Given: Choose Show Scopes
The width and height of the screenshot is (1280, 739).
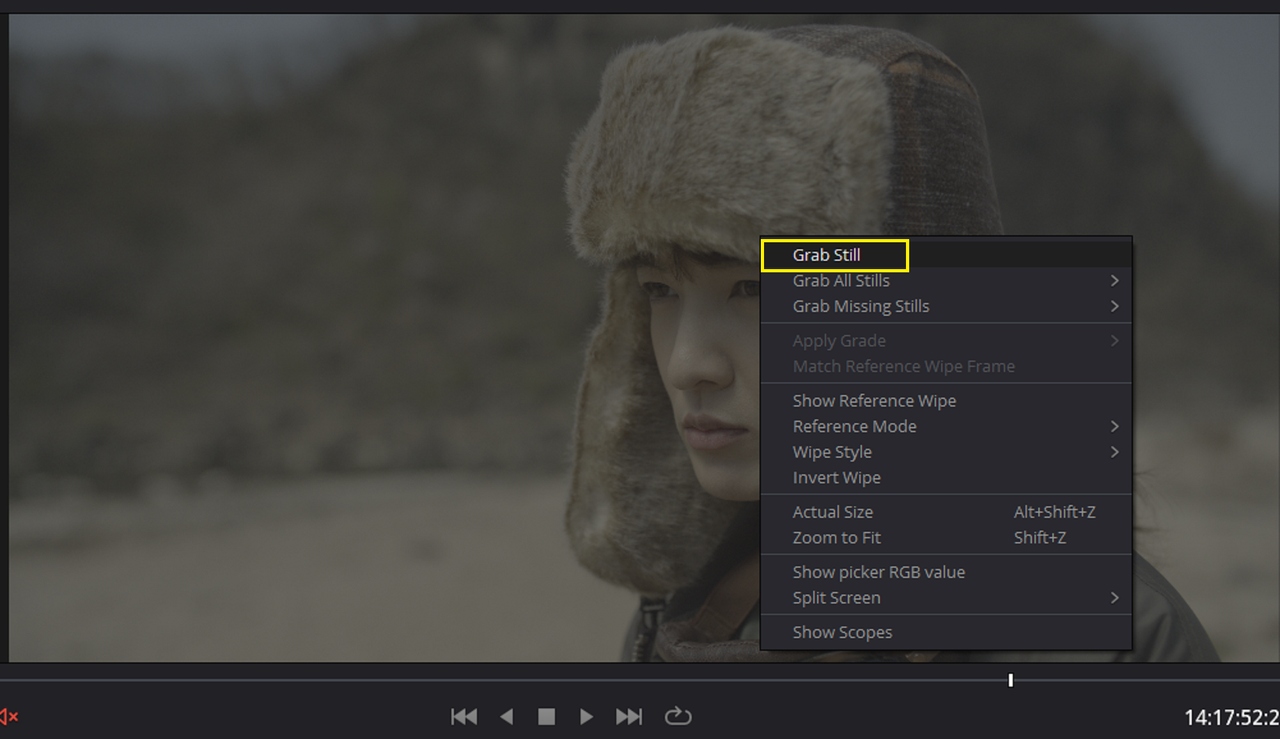Looking at the screenshot, I should 946,632.
